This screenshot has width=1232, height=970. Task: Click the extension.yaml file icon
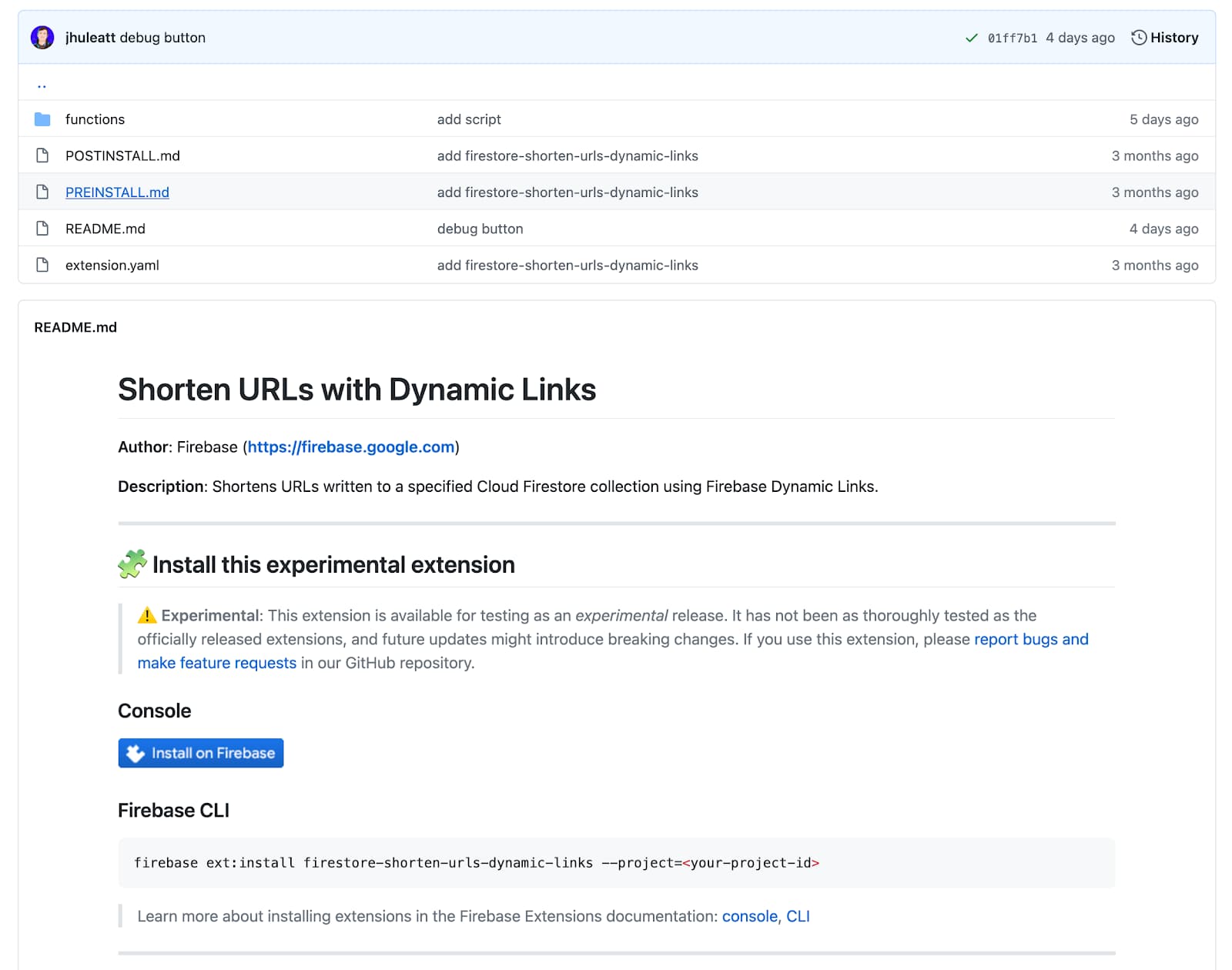tap(42, 265)
